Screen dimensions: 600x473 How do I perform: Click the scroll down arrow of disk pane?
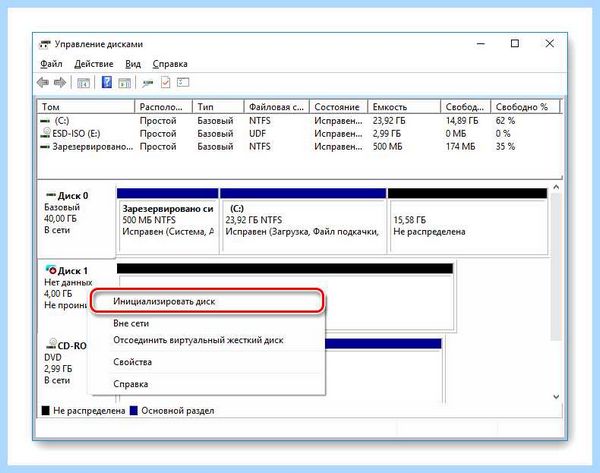(x=556, y=397)
